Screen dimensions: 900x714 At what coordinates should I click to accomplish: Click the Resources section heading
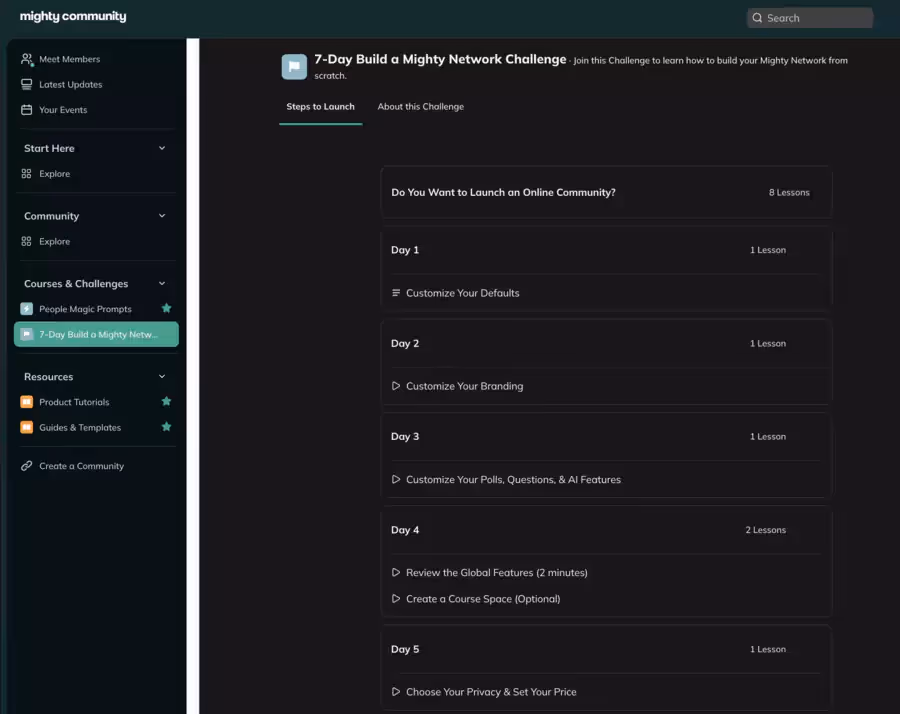tap(48, 377)
